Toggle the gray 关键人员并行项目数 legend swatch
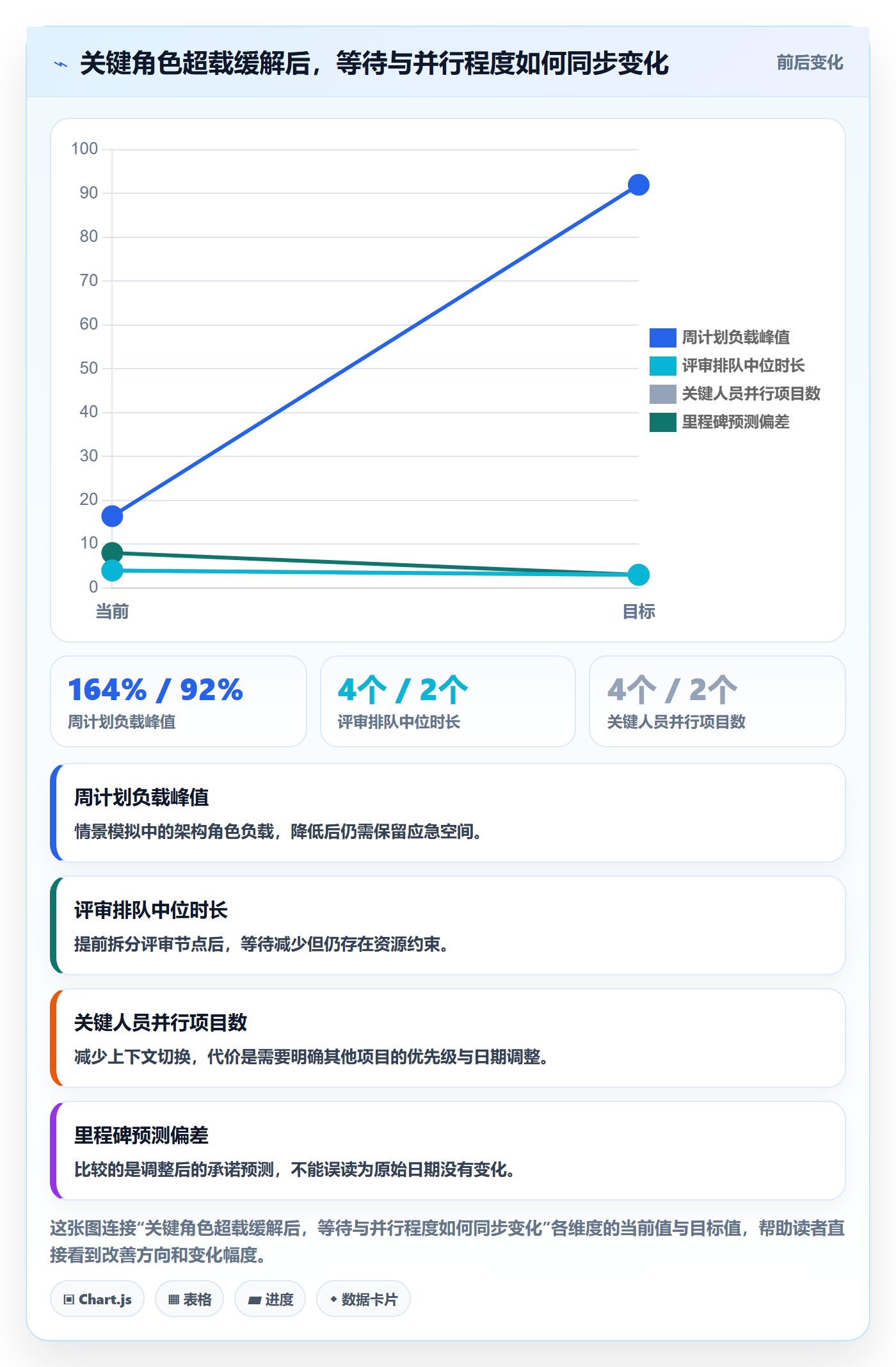 662,394
